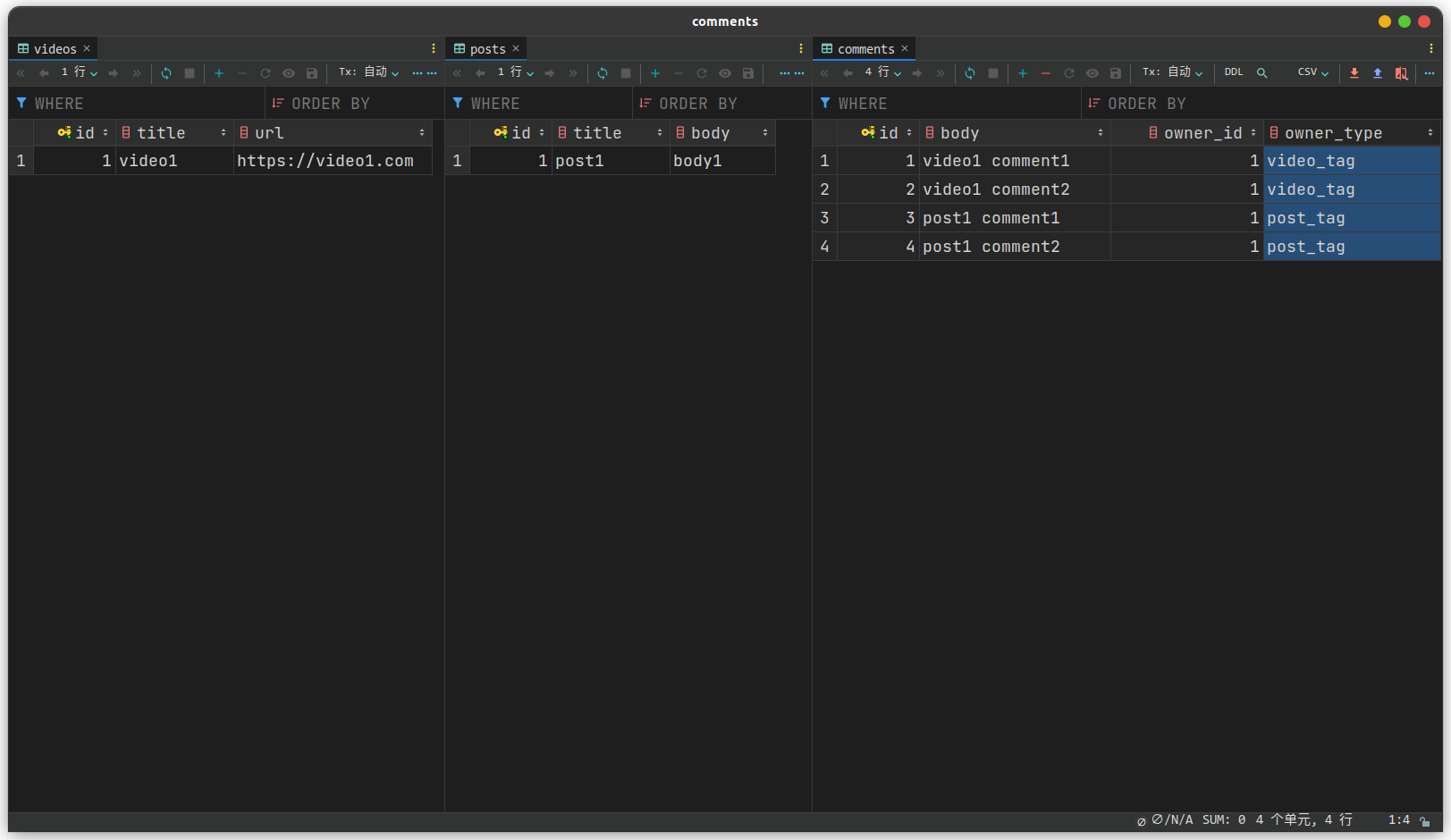
Task: Reload the posts table data
Action: click(603, 73)
